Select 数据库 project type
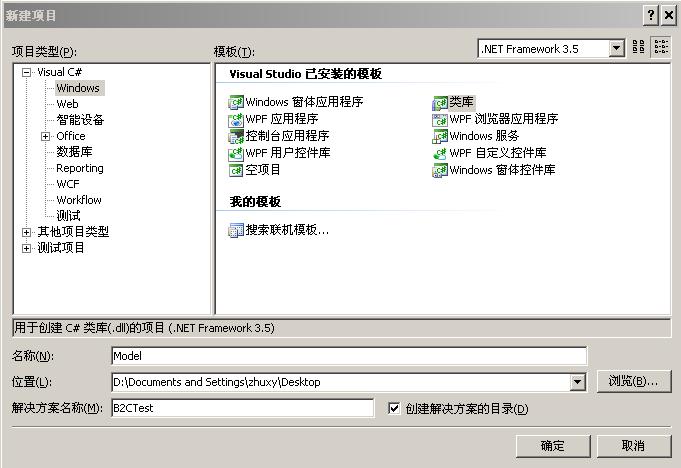This screenshot has width=681, height=468. [74, 152]
